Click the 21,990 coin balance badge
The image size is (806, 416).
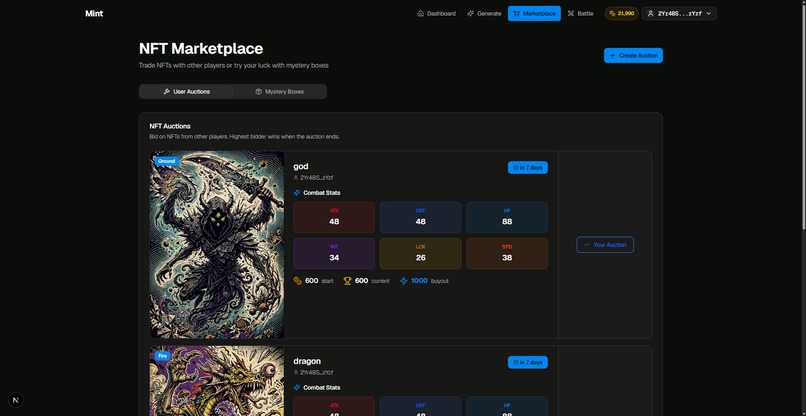pos(621,13)
